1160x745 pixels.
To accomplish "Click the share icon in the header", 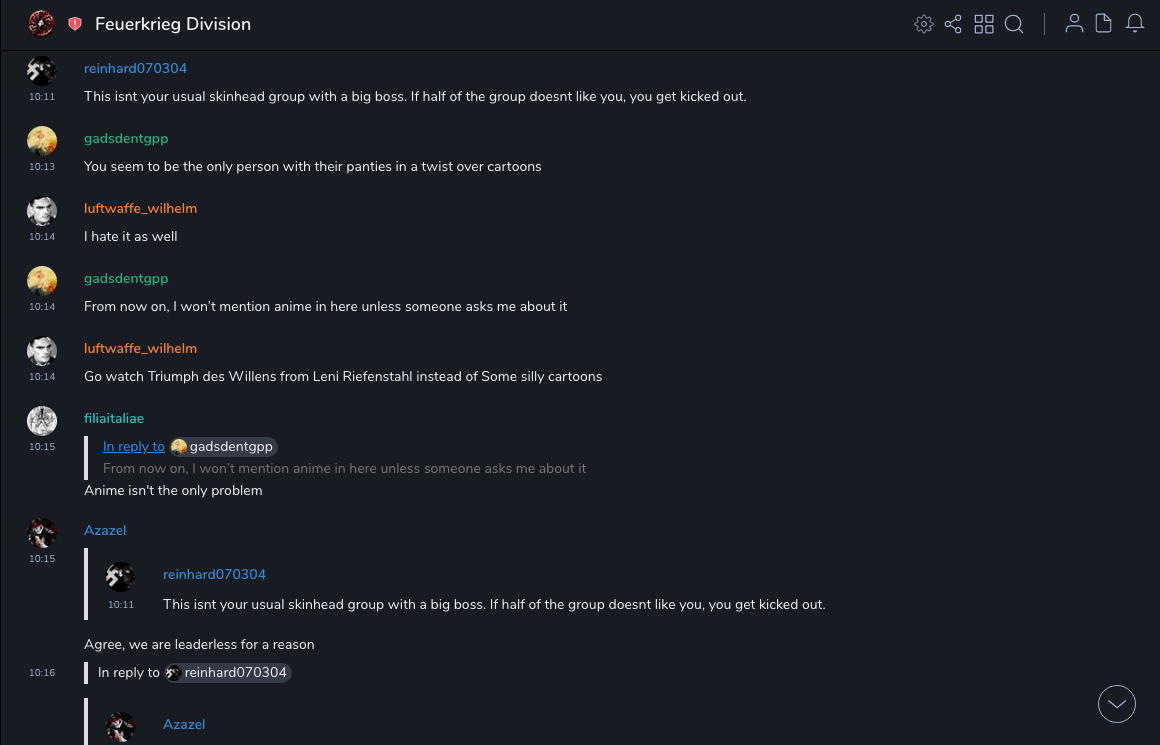I will [x=953, y=24].
